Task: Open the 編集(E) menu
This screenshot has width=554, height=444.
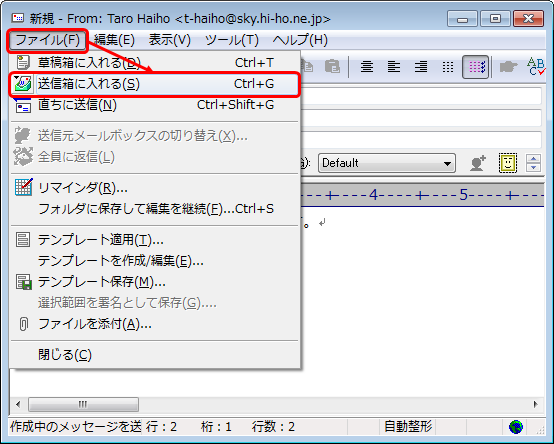Action: coord(114,40)
